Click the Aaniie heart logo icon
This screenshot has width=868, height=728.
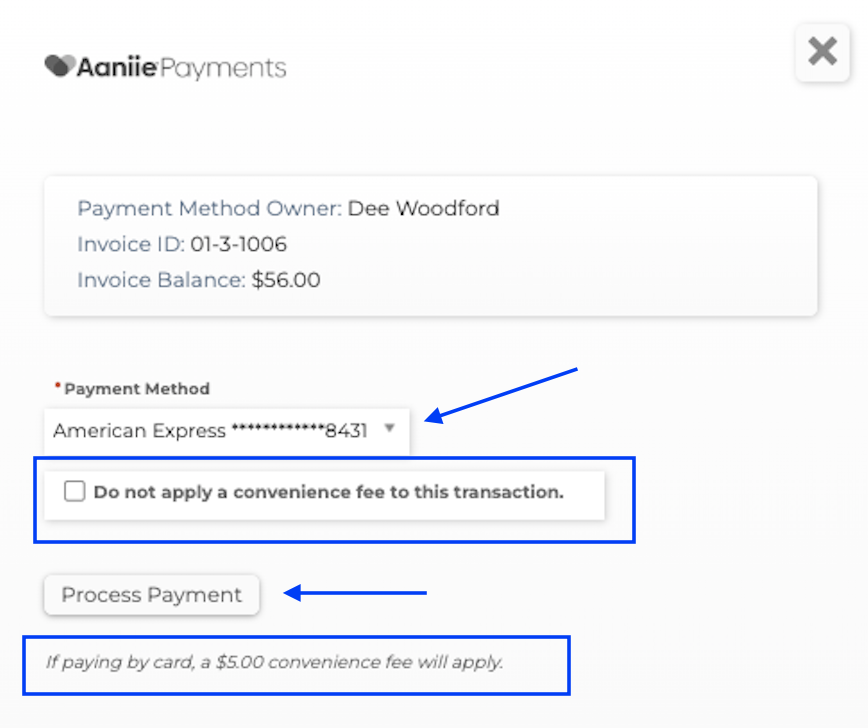click(x=59, y=67)
